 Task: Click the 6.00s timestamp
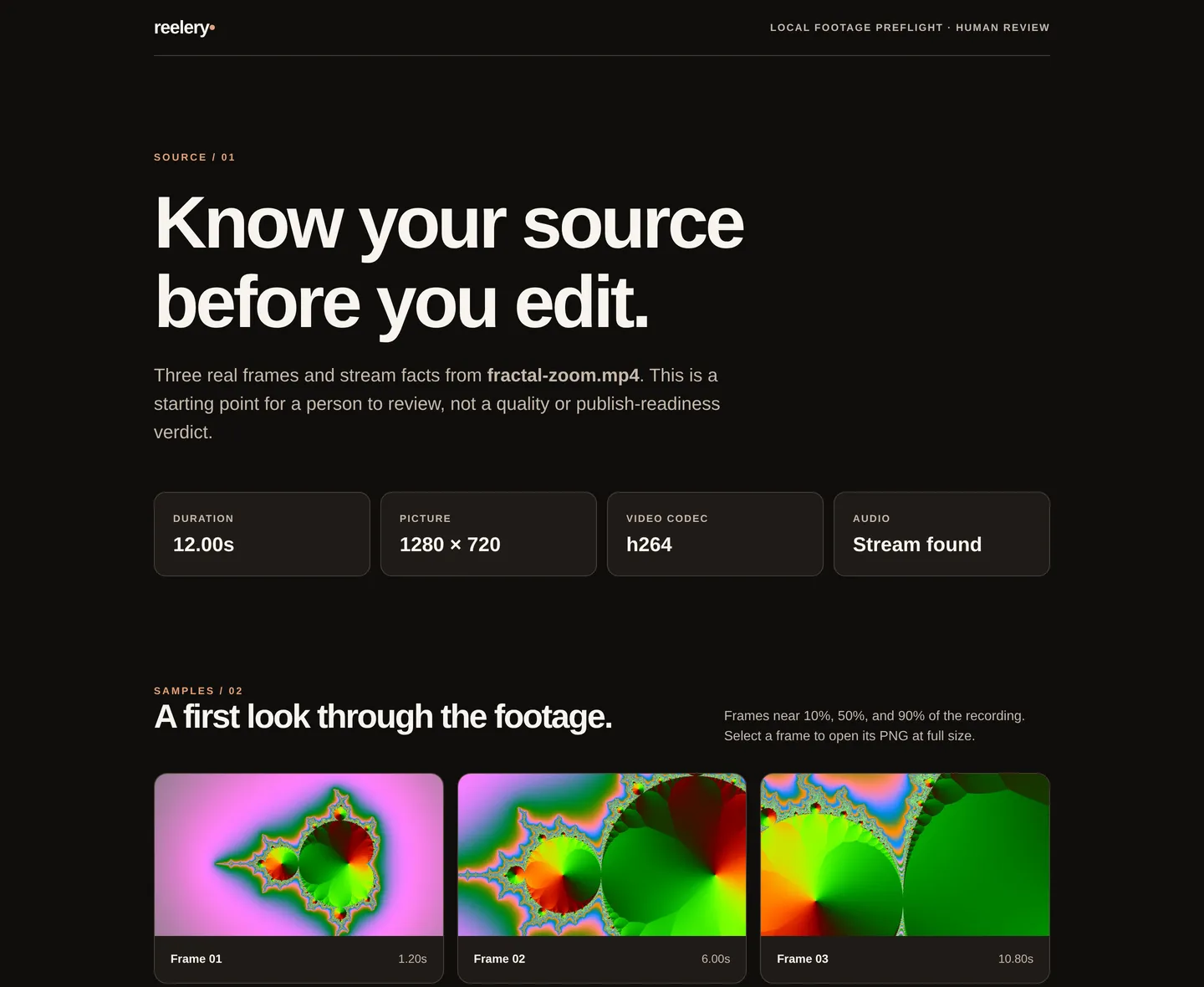click(716, 959)
